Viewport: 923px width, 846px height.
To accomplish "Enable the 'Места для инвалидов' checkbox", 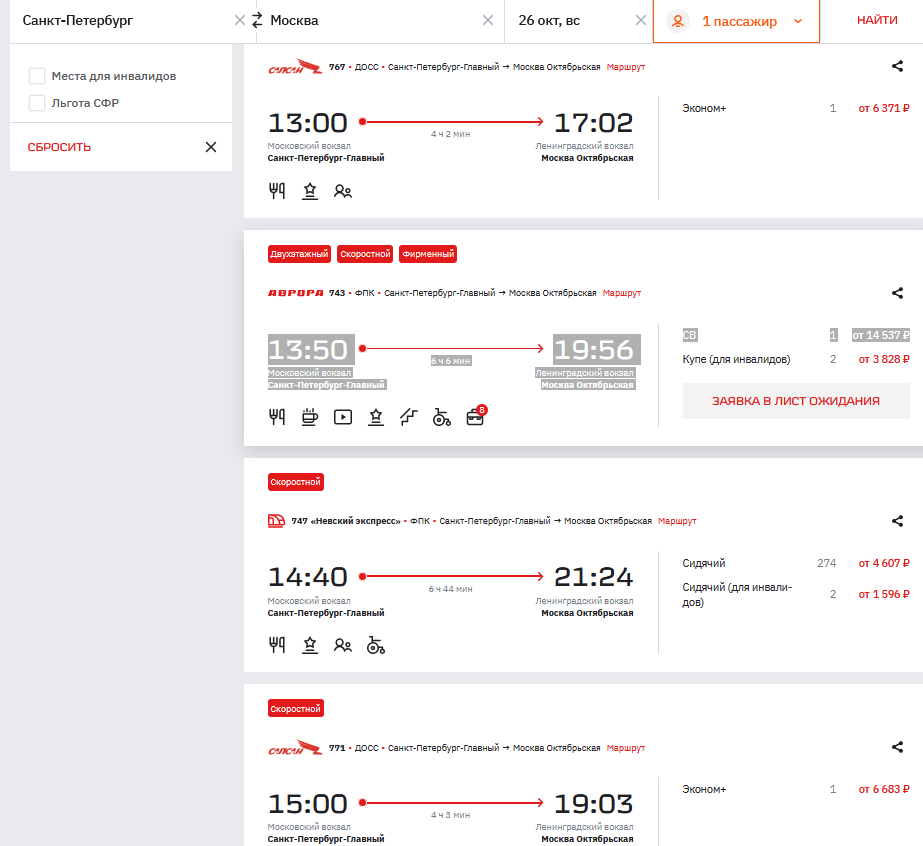I will click(x=37, y=76).
